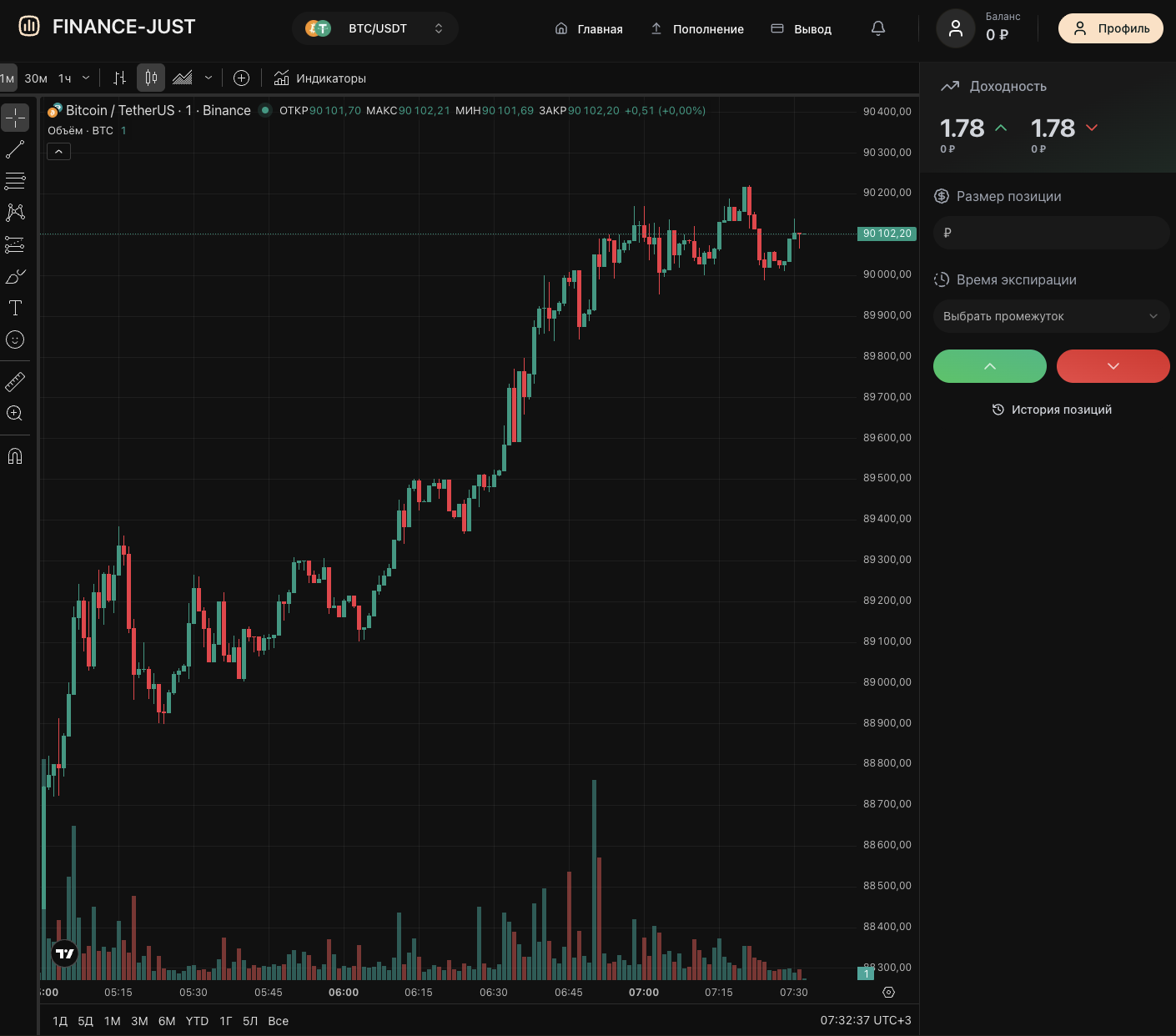1176x1036 pixels.
Task: Toggle the magnet snap mode
Action: coord(15,456)
